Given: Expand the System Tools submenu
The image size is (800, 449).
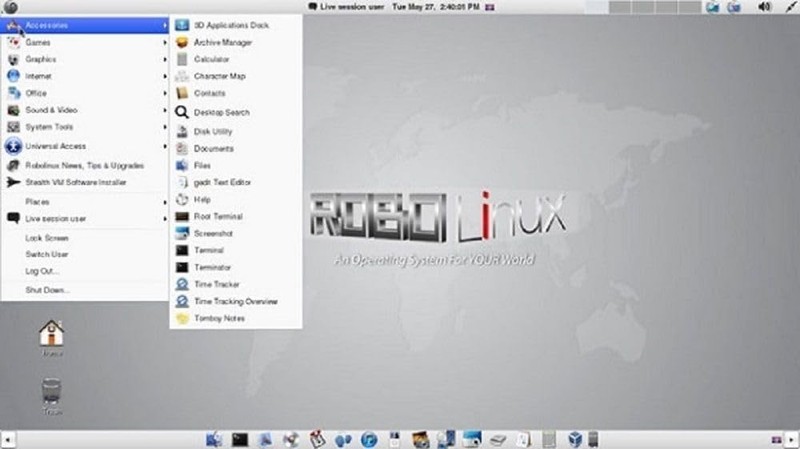Looking at the screenshot, I should point(86,127).
